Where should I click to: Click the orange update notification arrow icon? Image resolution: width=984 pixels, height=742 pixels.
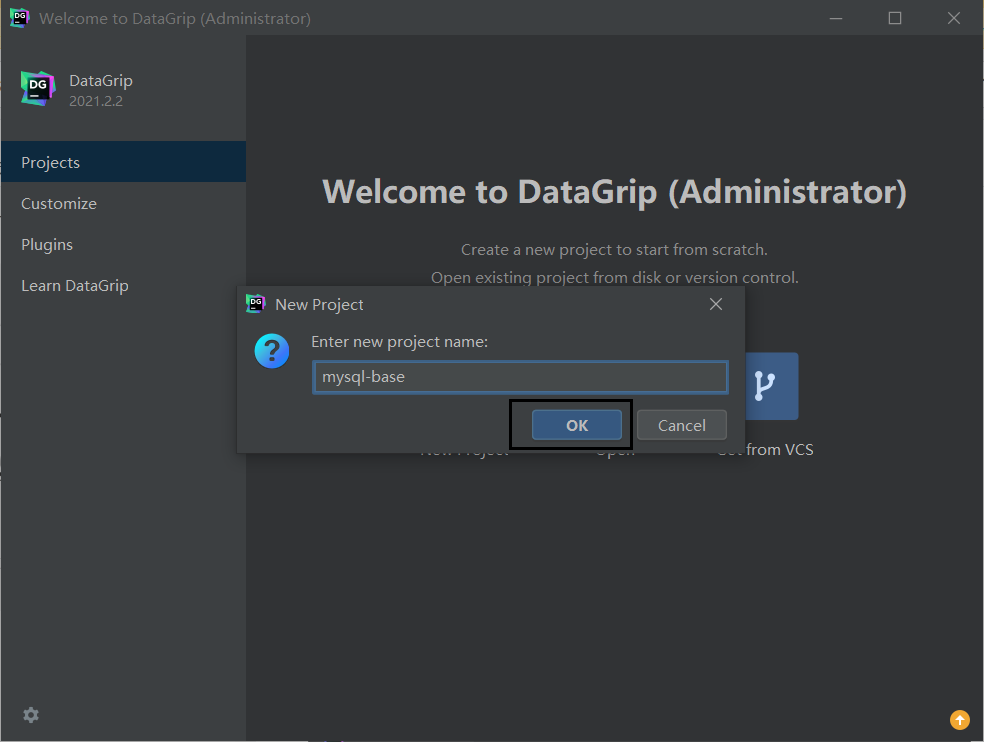click(960, 719)
